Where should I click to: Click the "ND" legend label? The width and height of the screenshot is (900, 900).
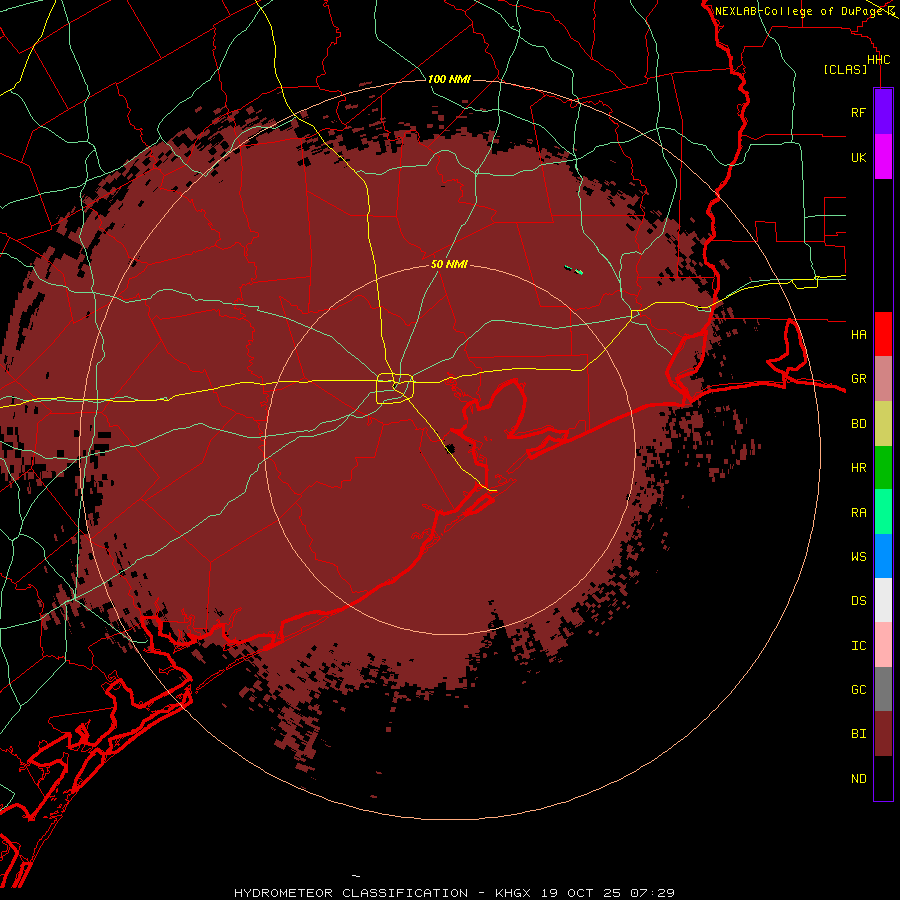[858, 779]
